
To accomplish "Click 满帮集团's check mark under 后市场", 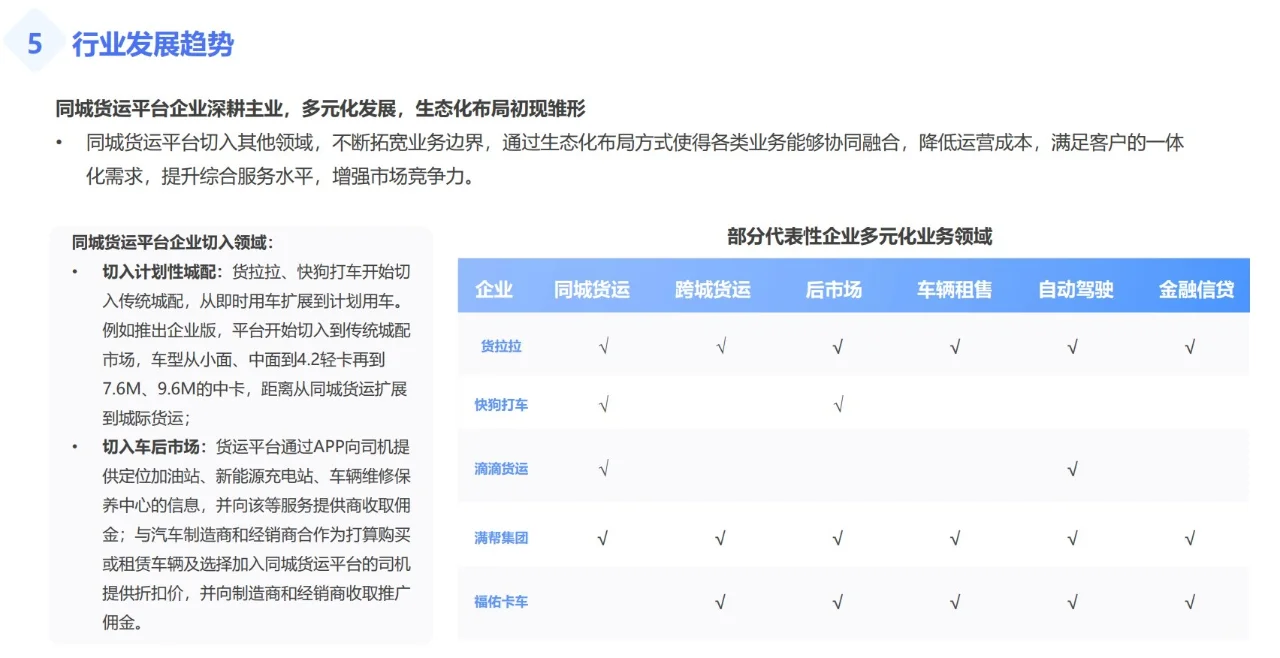I will tap(837, 539).
